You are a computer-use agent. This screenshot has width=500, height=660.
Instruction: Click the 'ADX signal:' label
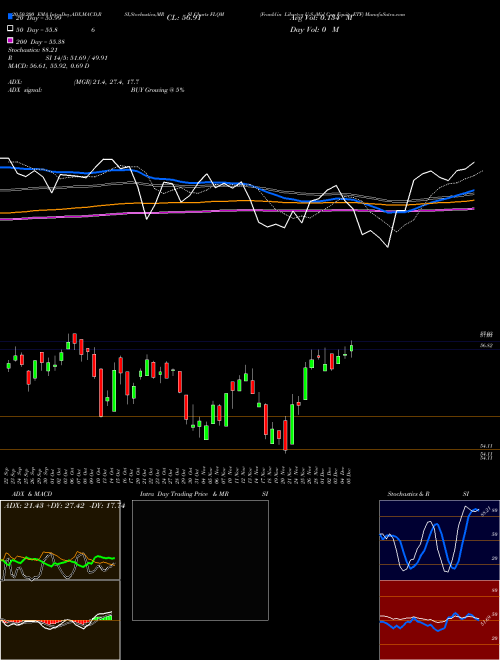[24, 90]
